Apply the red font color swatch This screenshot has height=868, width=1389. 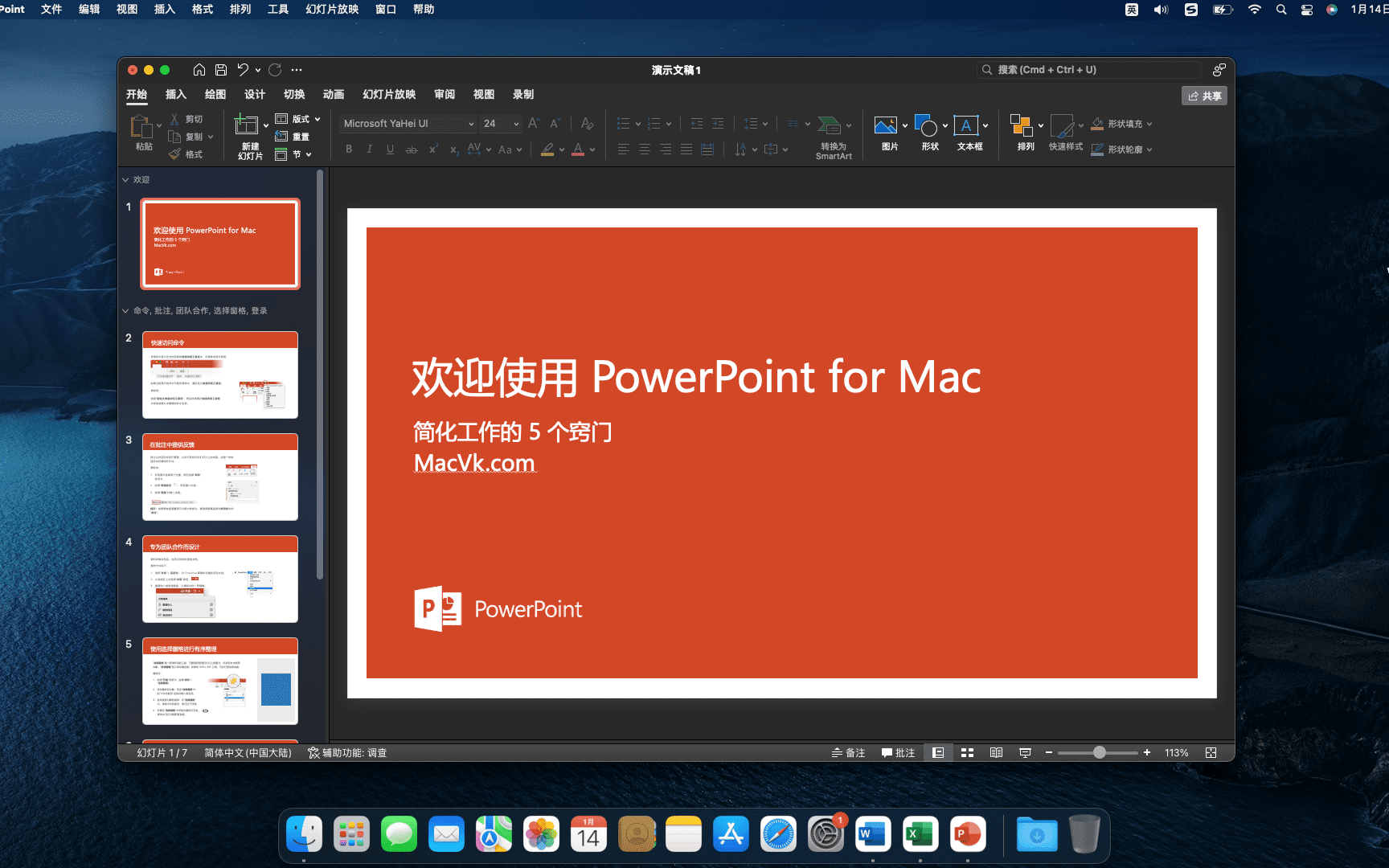click(x=578, y=149)
